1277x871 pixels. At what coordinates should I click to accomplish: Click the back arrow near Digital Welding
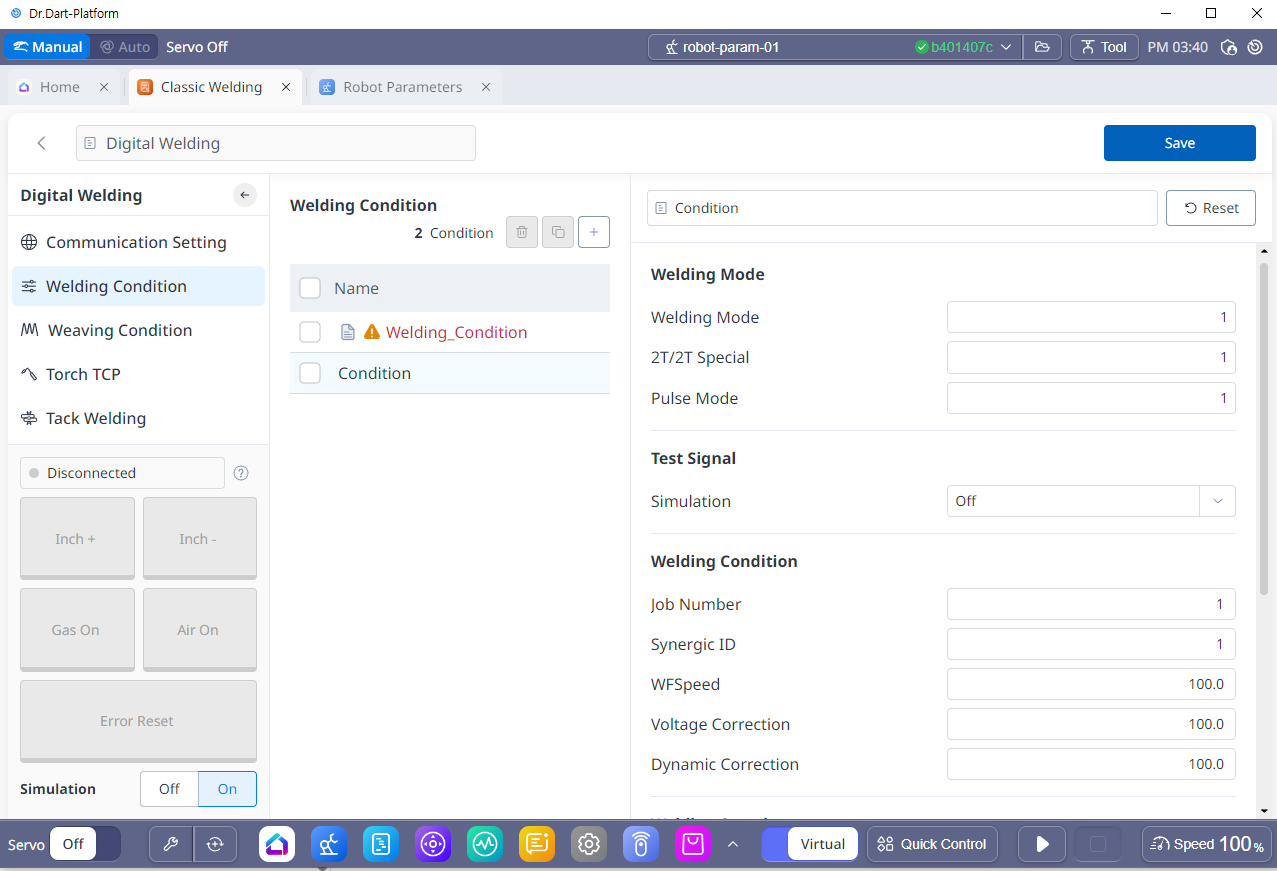point(42,143)
